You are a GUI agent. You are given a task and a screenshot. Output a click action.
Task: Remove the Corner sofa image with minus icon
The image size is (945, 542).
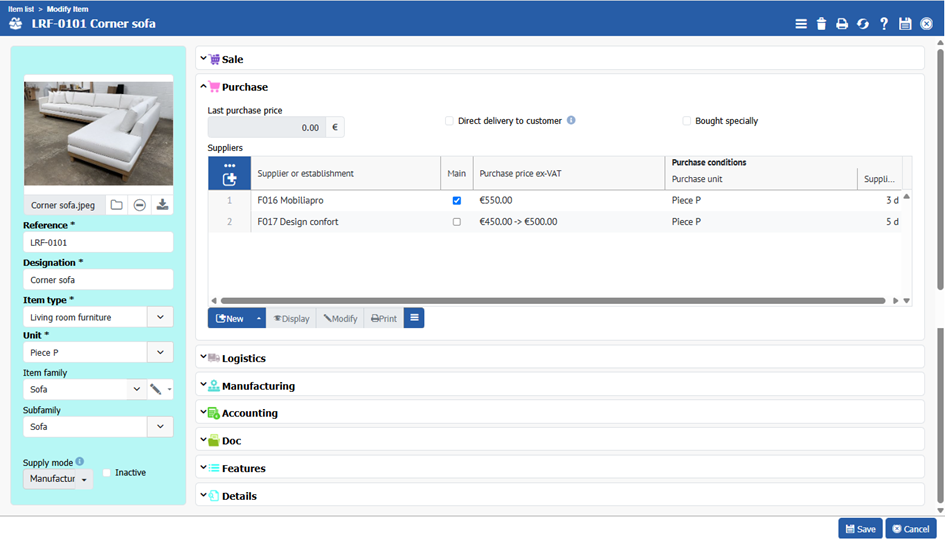coord(140,205)
